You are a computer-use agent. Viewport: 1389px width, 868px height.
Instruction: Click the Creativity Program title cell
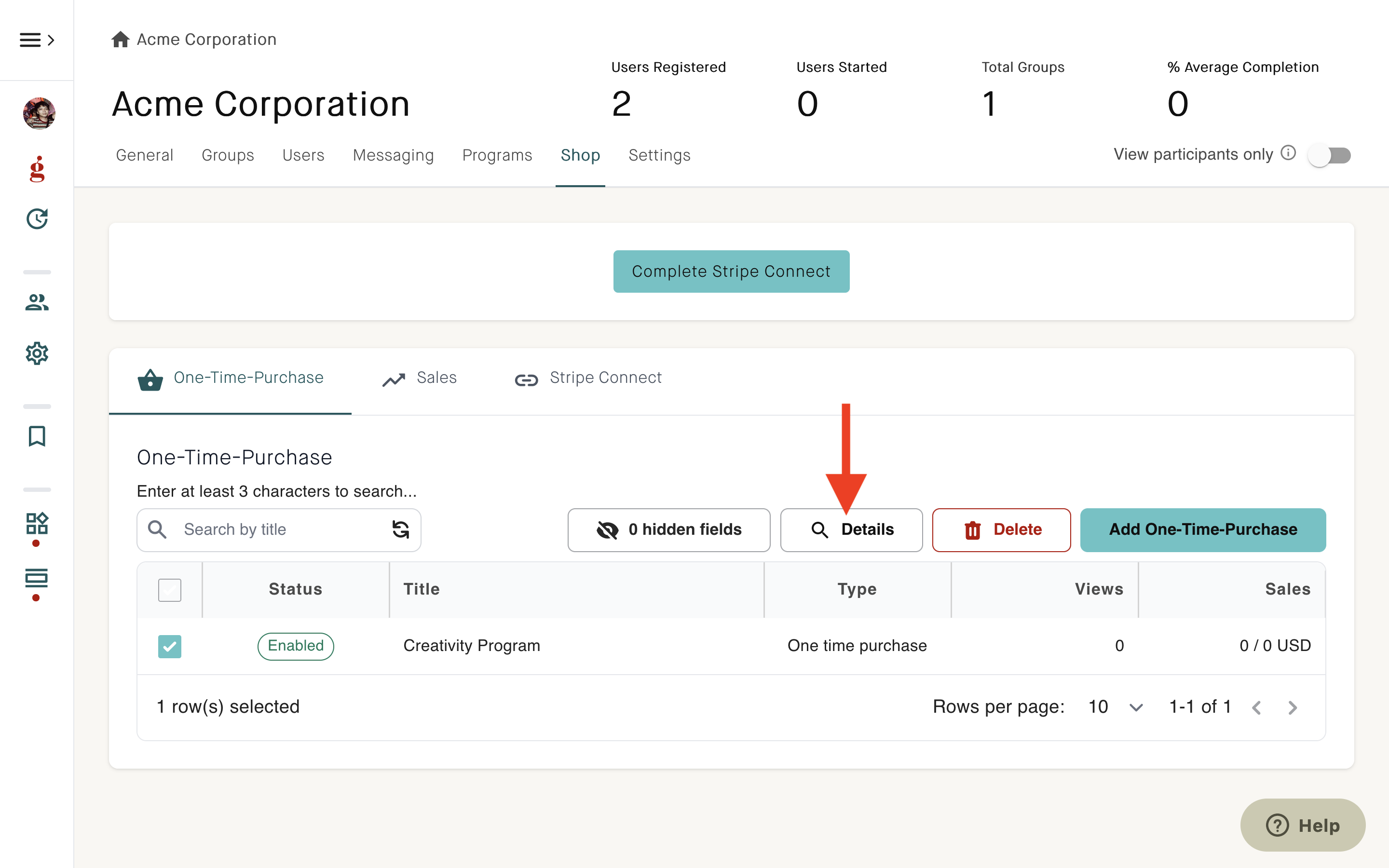[x=472, y=646]
